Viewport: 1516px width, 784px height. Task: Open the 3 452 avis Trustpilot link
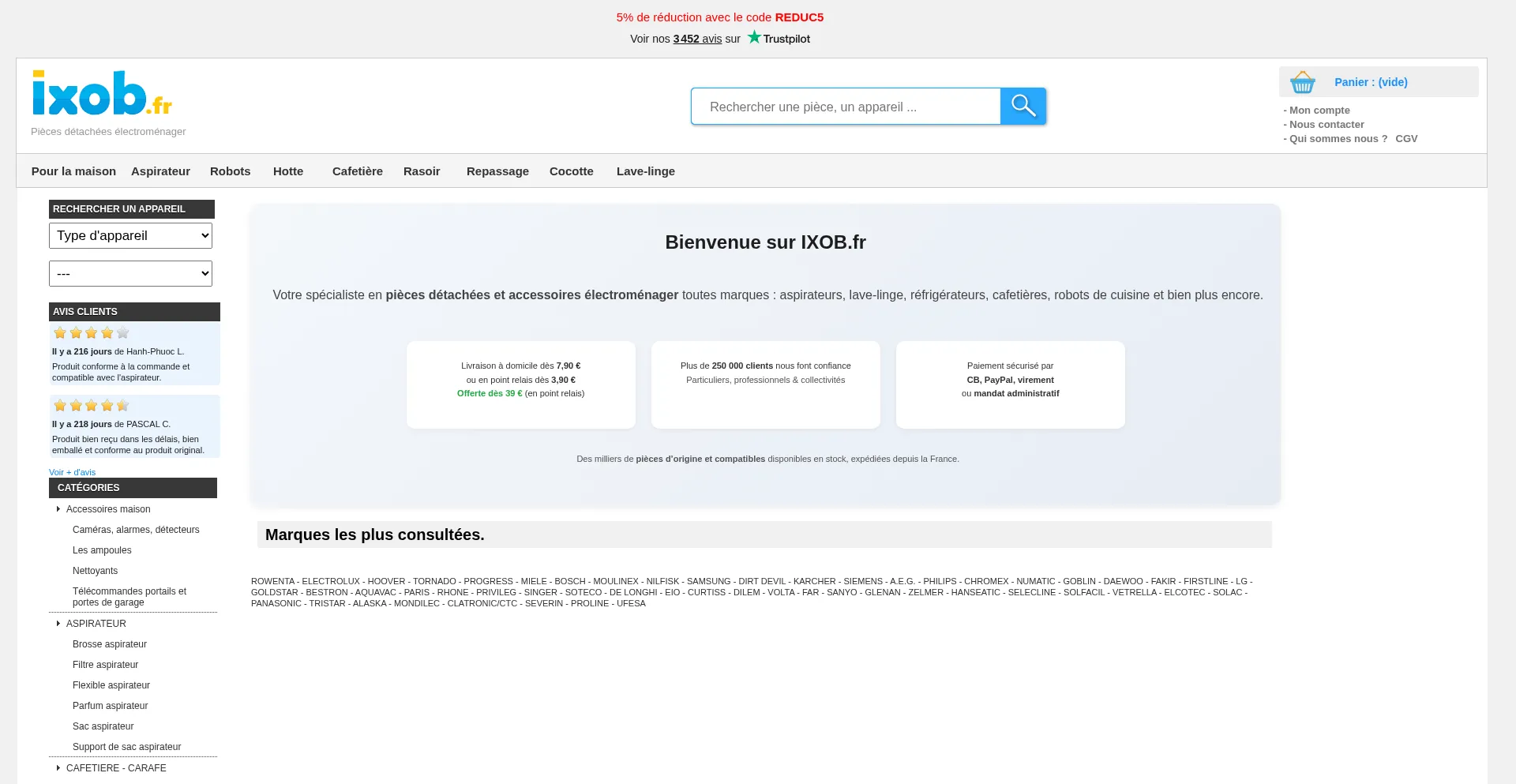pyautogui.click(x=697, y=39)
